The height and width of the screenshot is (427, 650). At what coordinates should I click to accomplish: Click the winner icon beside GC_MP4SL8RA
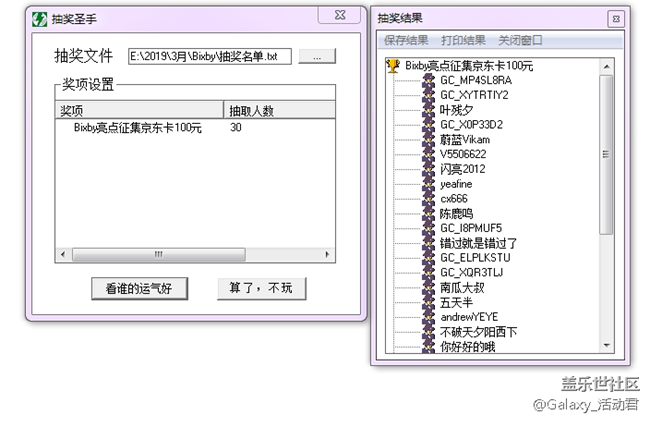coord(428,80)
